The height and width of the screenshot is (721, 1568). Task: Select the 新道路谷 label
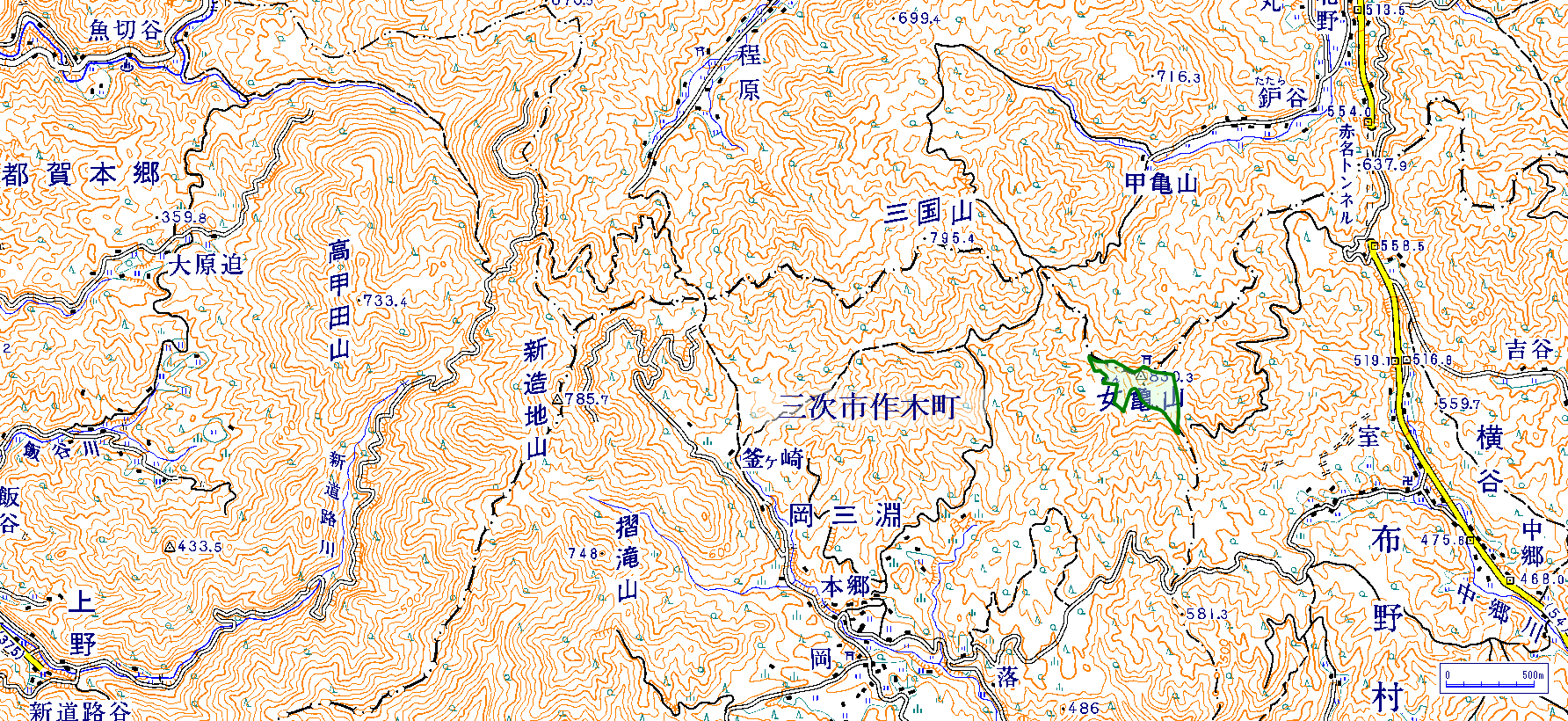coord(80,710)
